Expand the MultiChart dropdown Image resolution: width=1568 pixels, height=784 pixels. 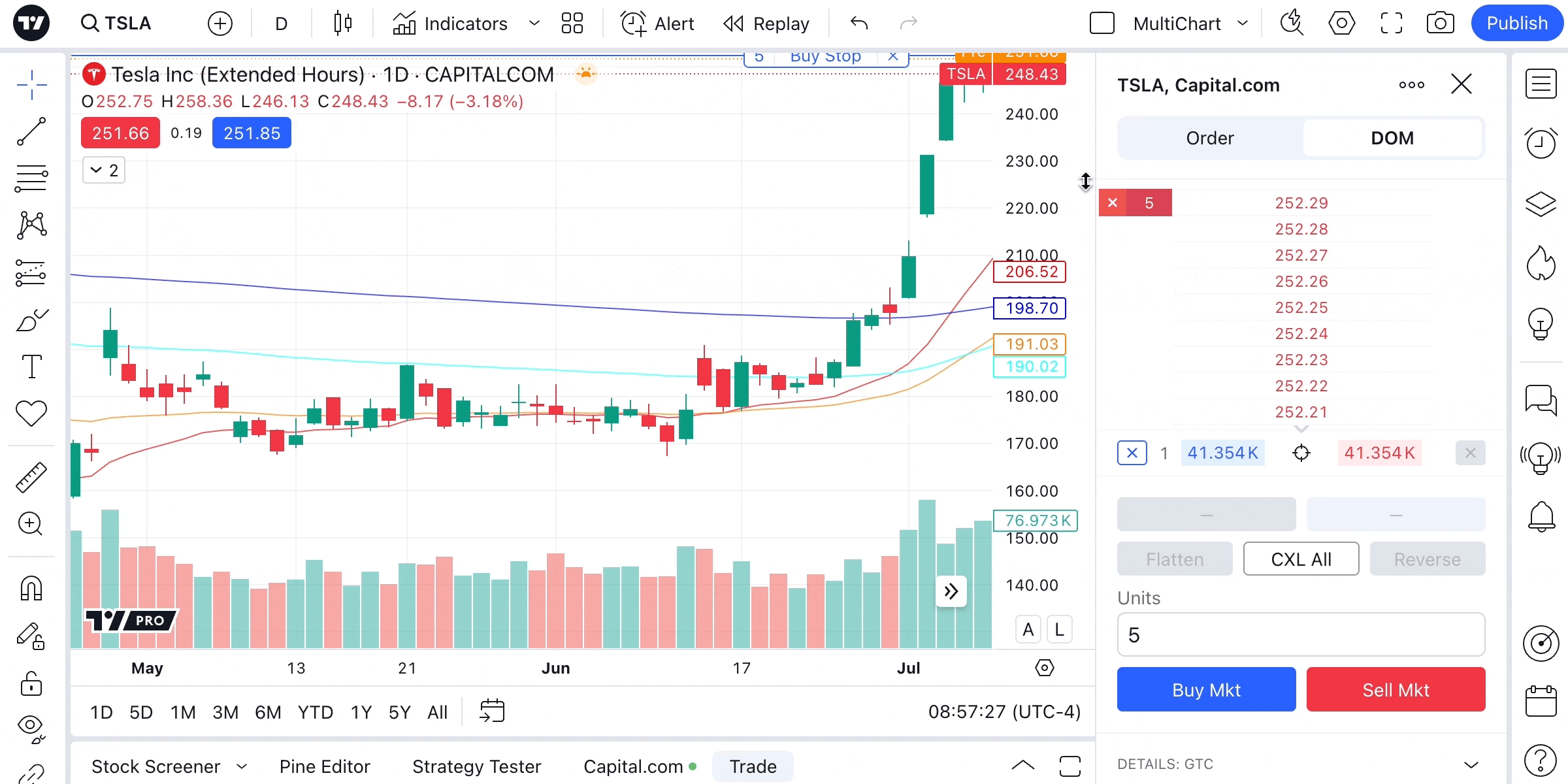pyautogui.click(x=1243, y=24)
